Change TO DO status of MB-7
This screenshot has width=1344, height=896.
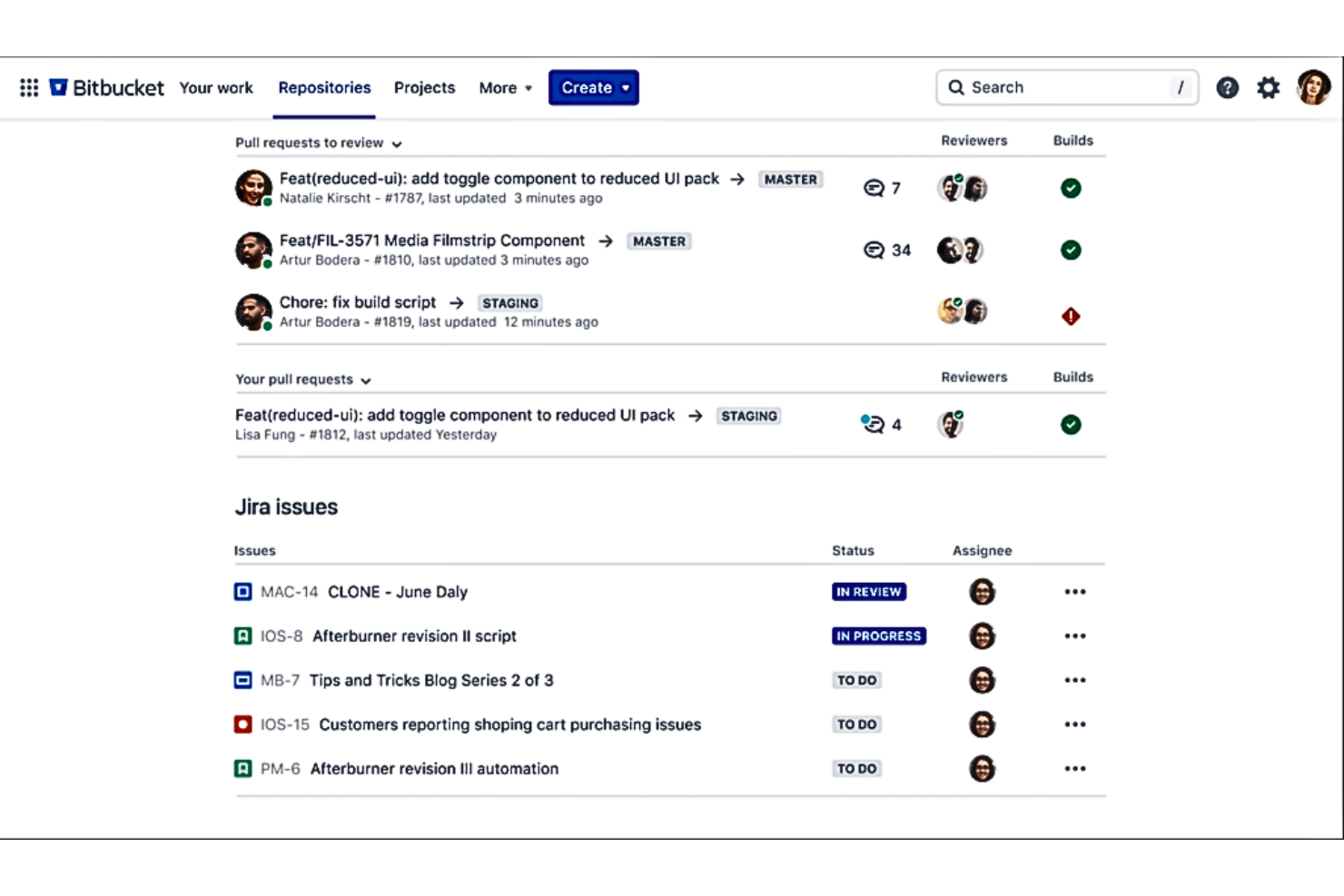coord(857,680)
